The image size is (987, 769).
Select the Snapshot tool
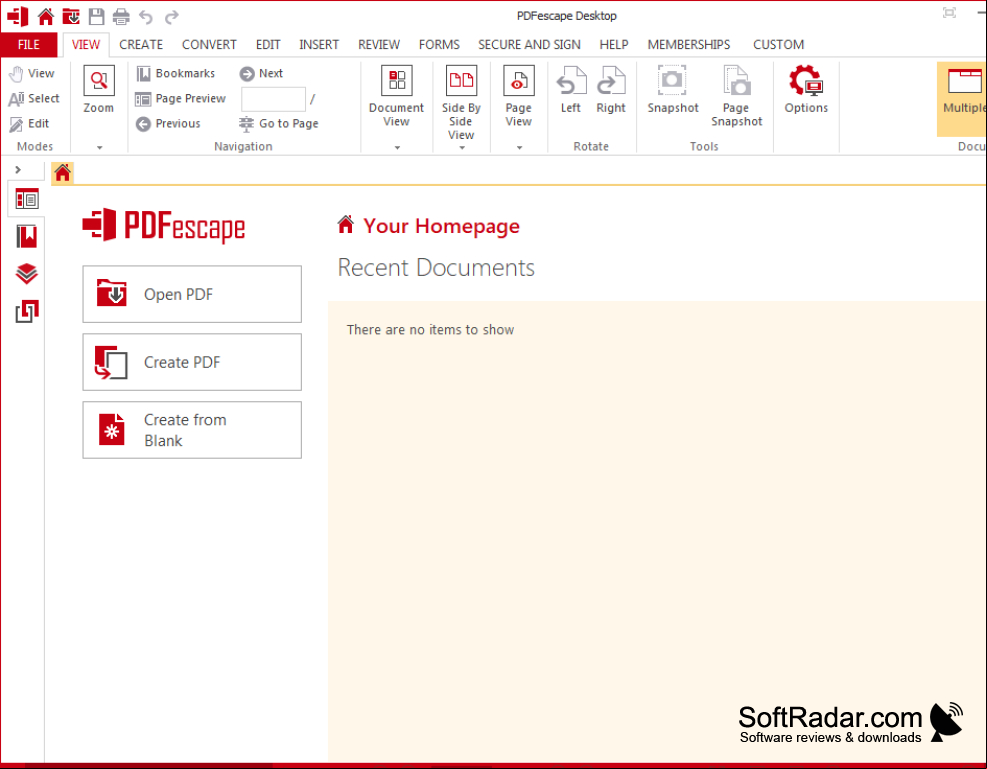(673, 89)
